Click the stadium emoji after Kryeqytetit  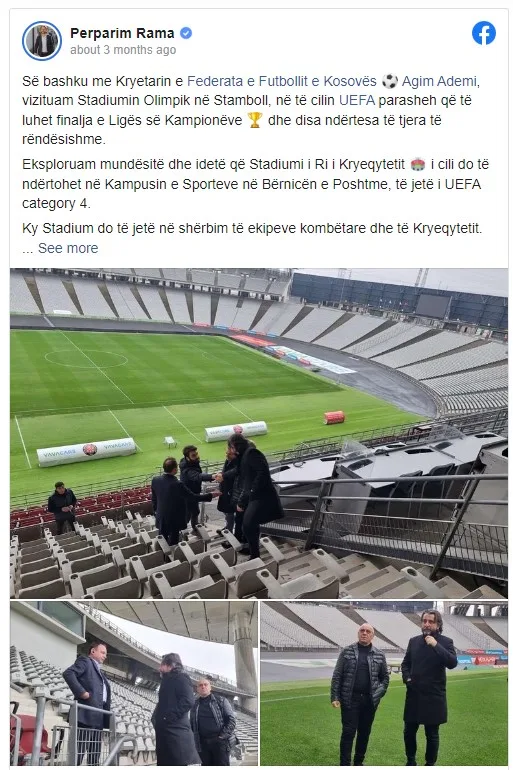[418, 165]
